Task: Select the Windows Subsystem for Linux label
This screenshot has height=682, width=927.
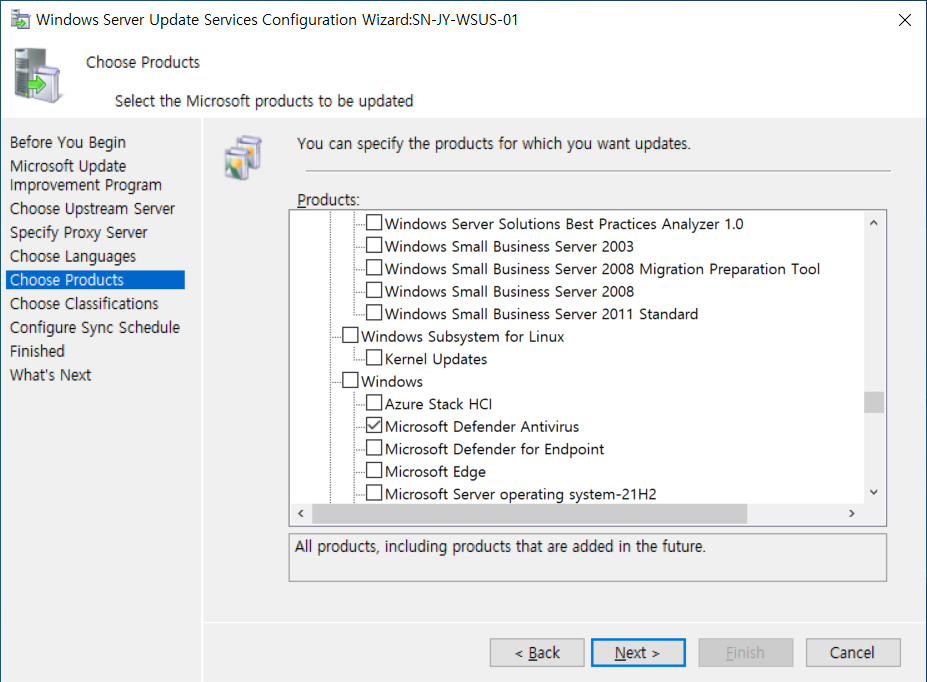Action: click(462, 336)
